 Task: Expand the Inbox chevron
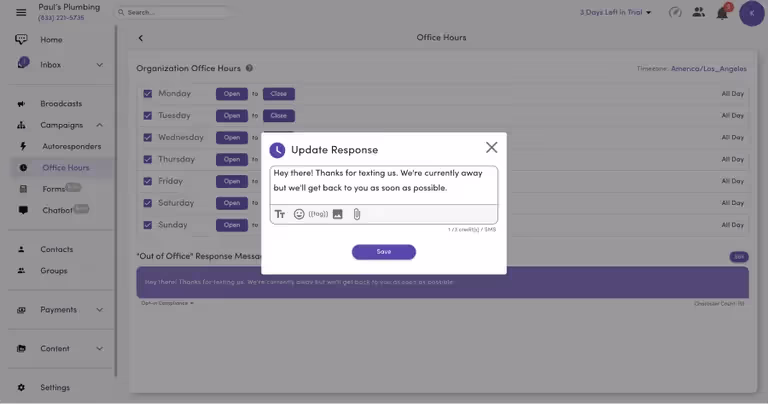(99, 65)
